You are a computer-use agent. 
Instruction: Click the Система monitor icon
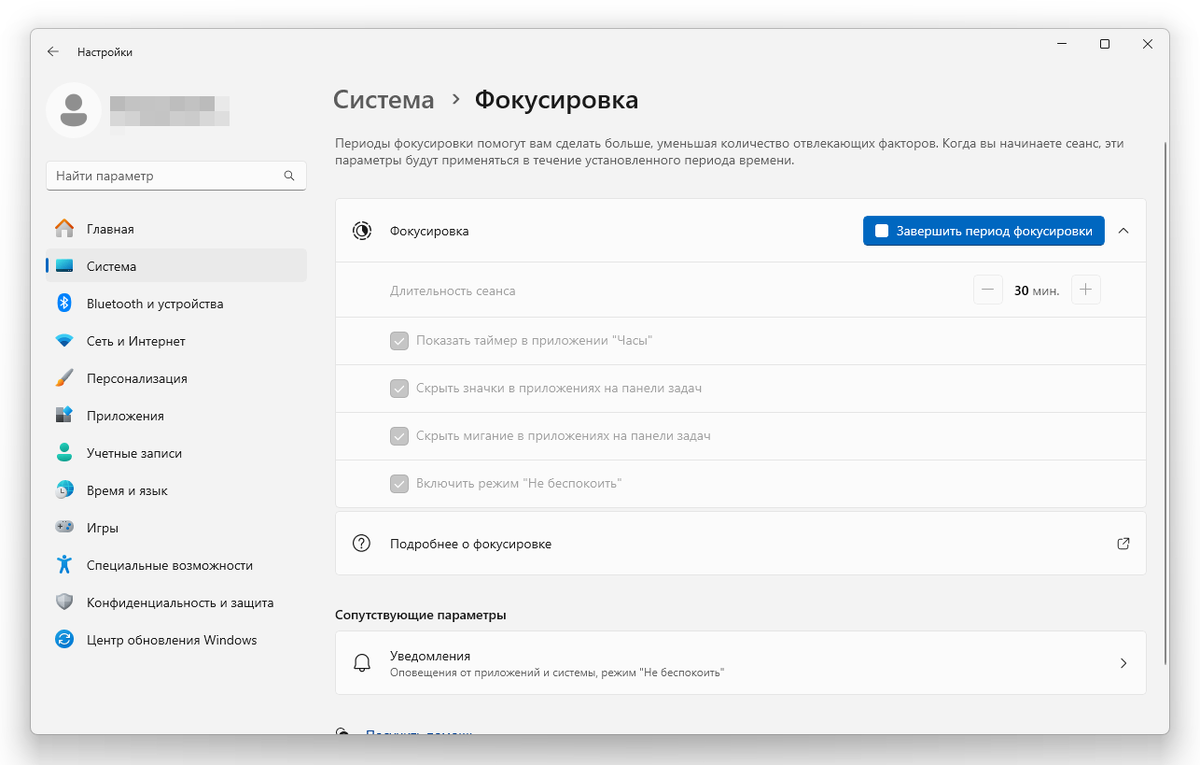coord(65,266)
